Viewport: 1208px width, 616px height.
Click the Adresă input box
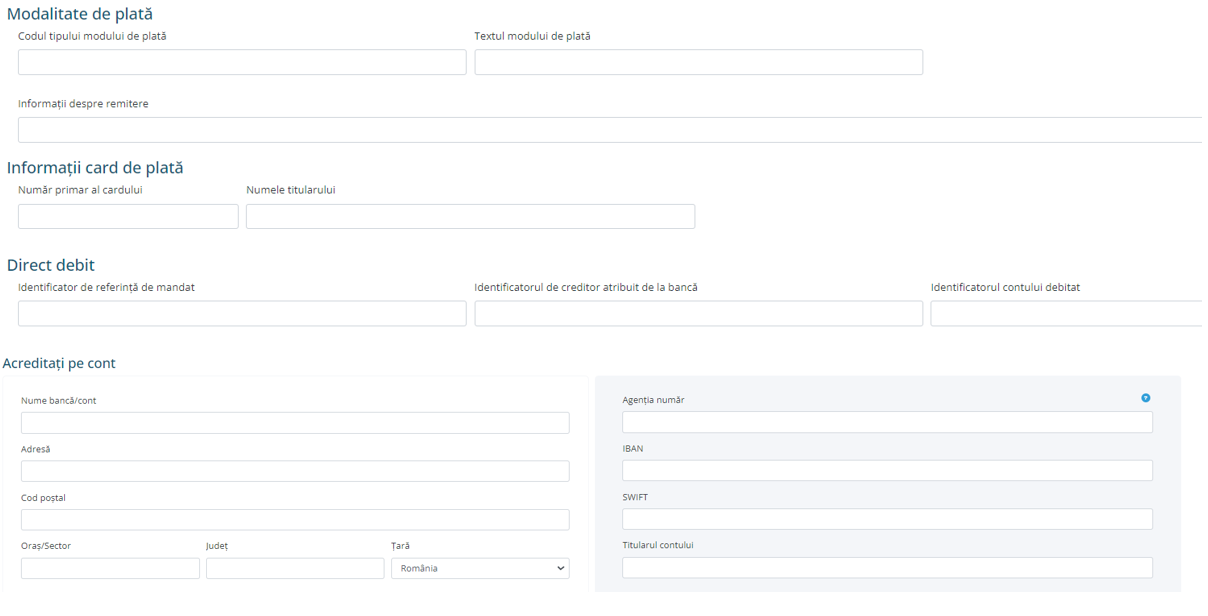(295, 471)
